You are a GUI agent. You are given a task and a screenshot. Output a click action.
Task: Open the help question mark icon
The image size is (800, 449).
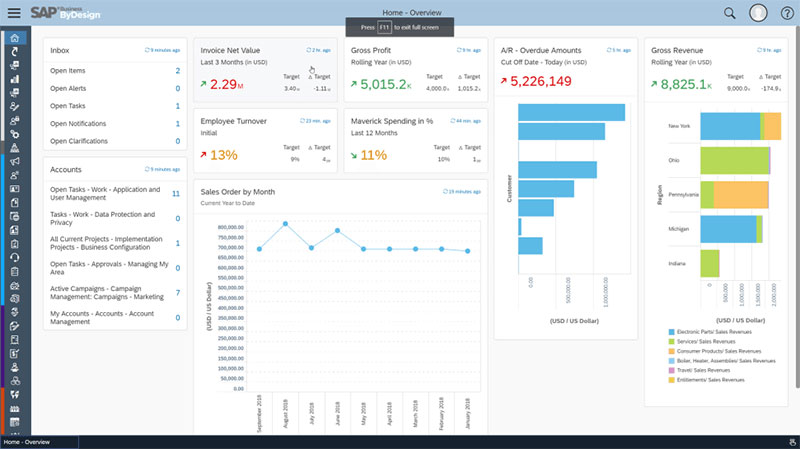[787, 13]
